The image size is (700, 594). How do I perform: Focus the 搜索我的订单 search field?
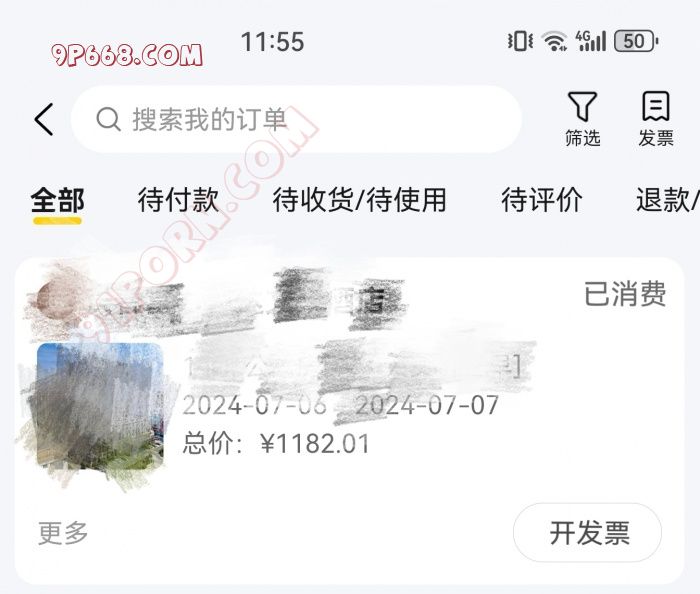click(x=296, y=119)
